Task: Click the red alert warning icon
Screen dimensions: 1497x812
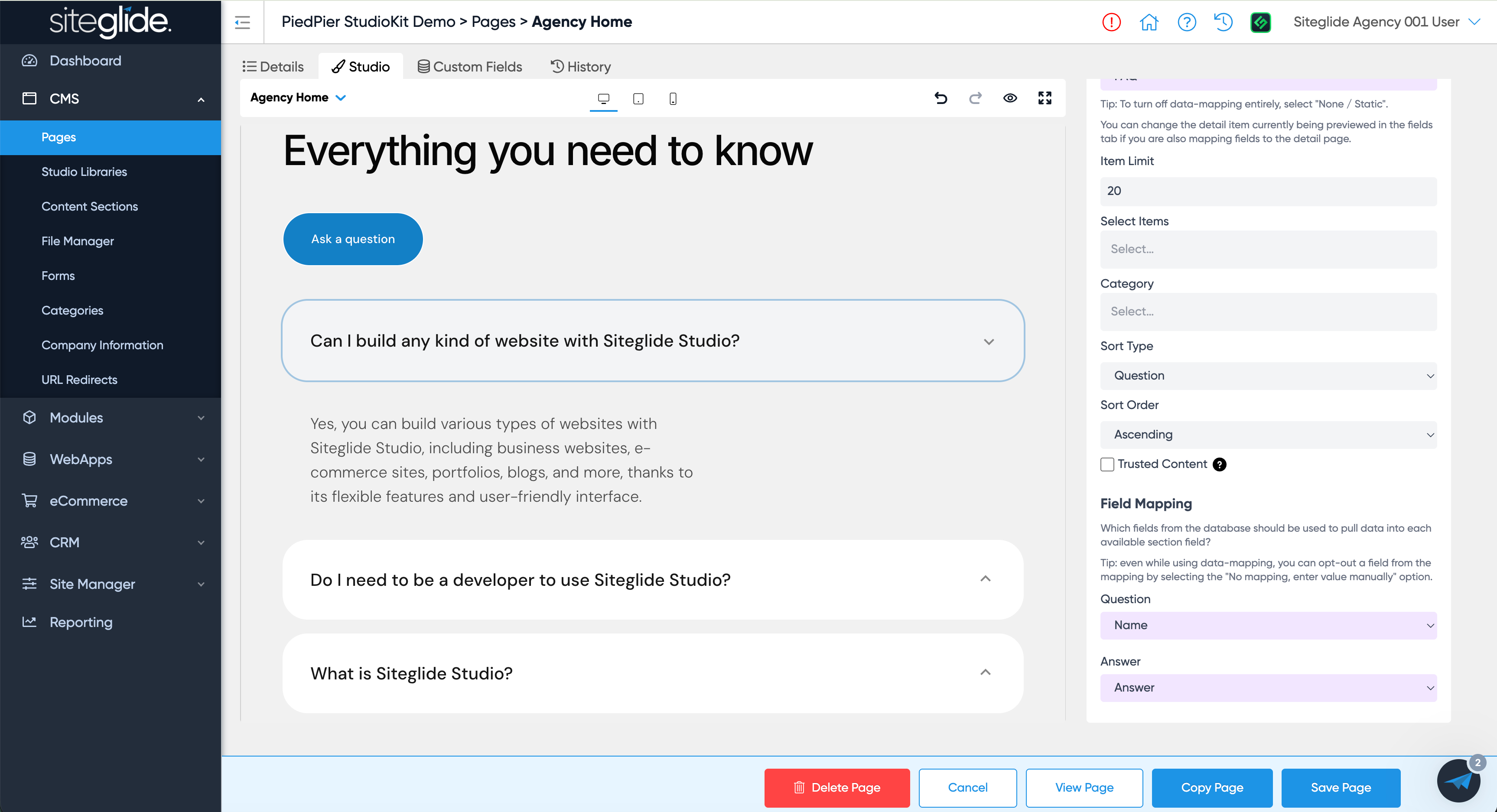Action: pos(1111,22)
